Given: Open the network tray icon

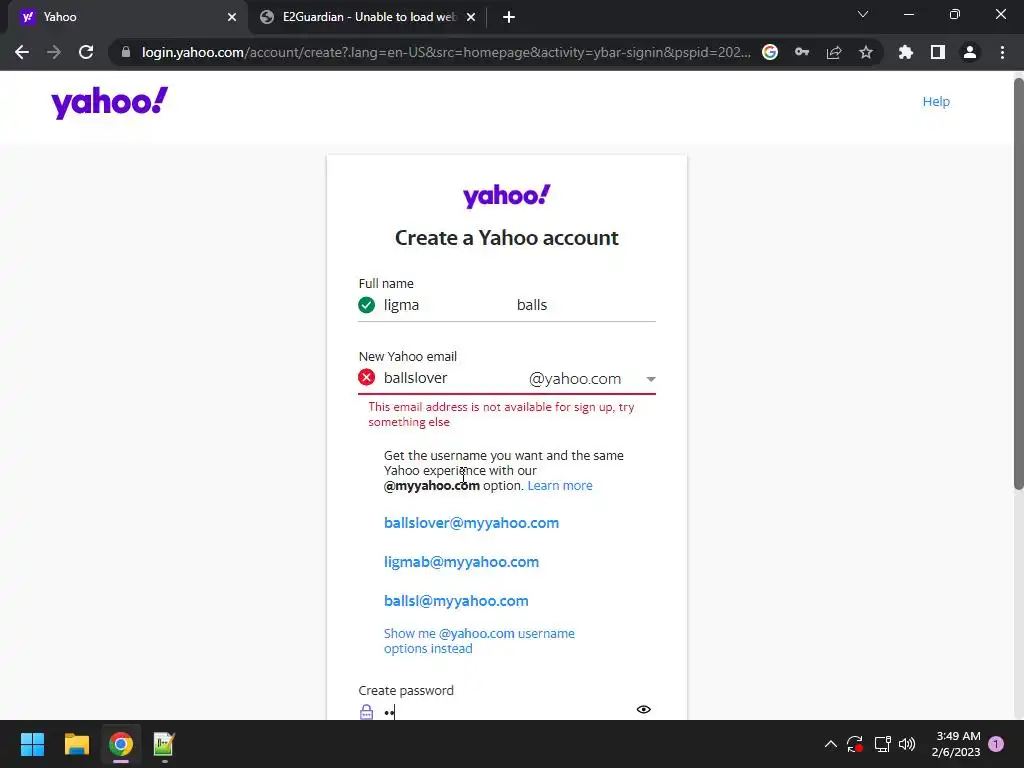Looking at the screenshot, I should click(x=882, y=744).
